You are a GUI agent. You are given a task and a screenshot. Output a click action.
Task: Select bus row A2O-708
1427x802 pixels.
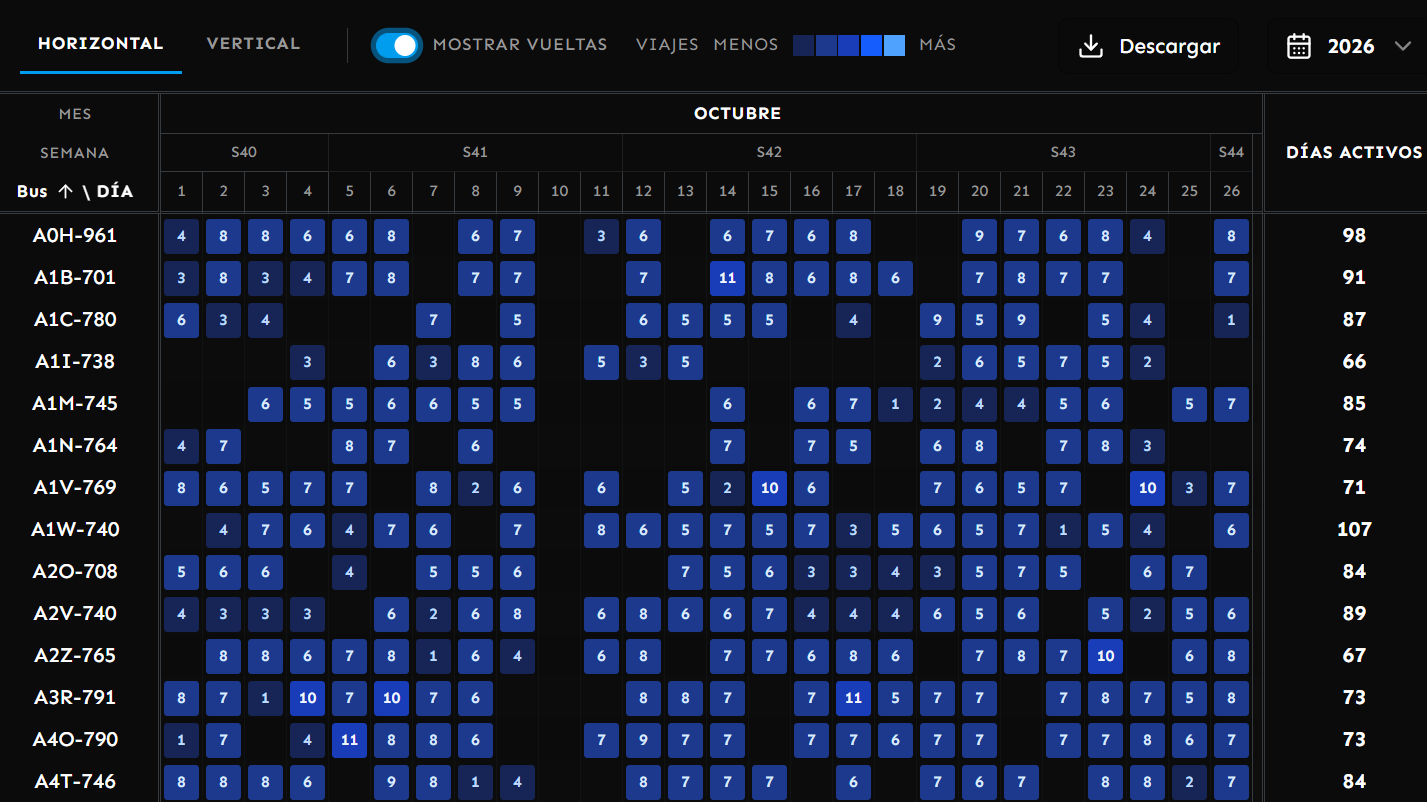(75, 572)
